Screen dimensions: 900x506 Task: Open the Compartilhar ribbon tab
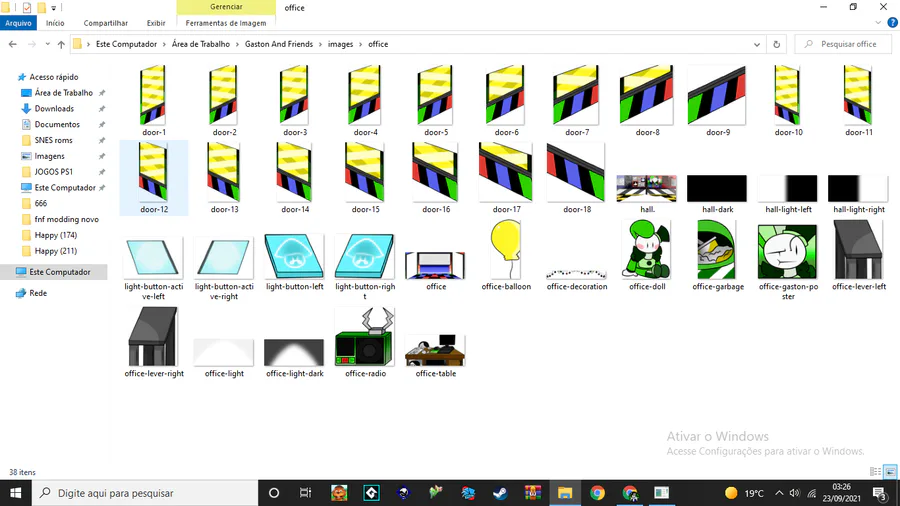click(106, 23)
